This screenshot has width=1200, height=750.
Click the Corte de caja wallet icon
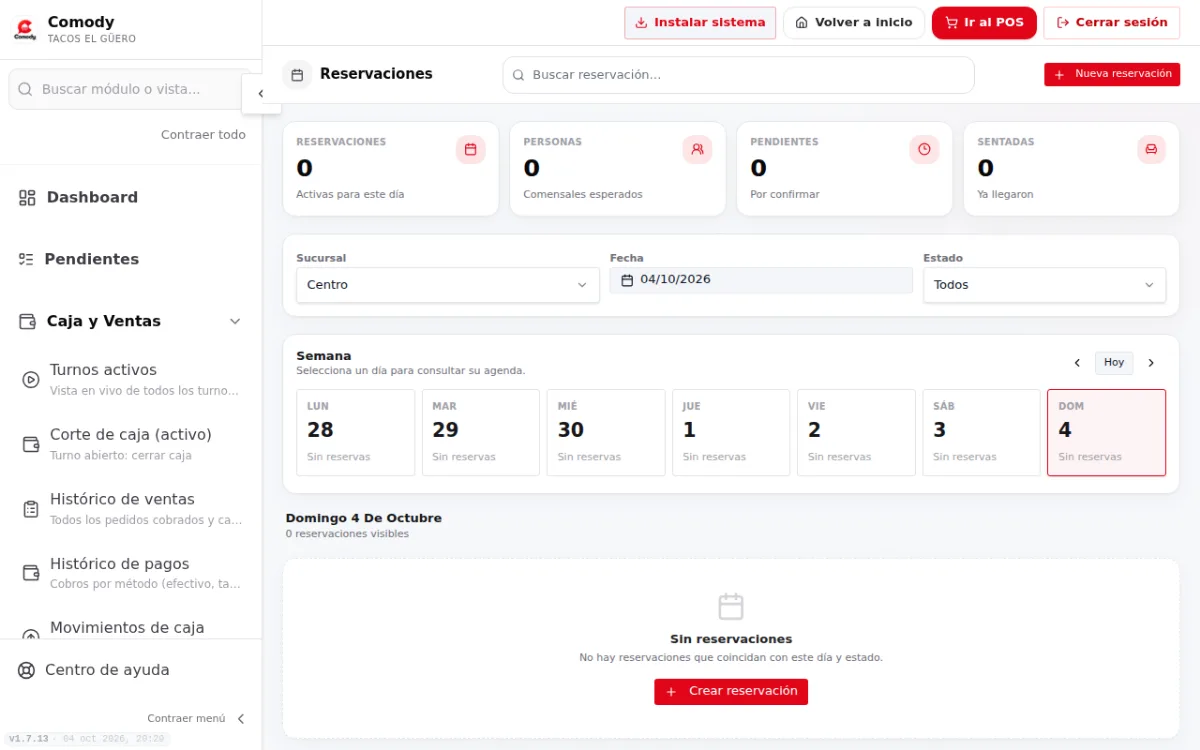[x=31, y=444]
